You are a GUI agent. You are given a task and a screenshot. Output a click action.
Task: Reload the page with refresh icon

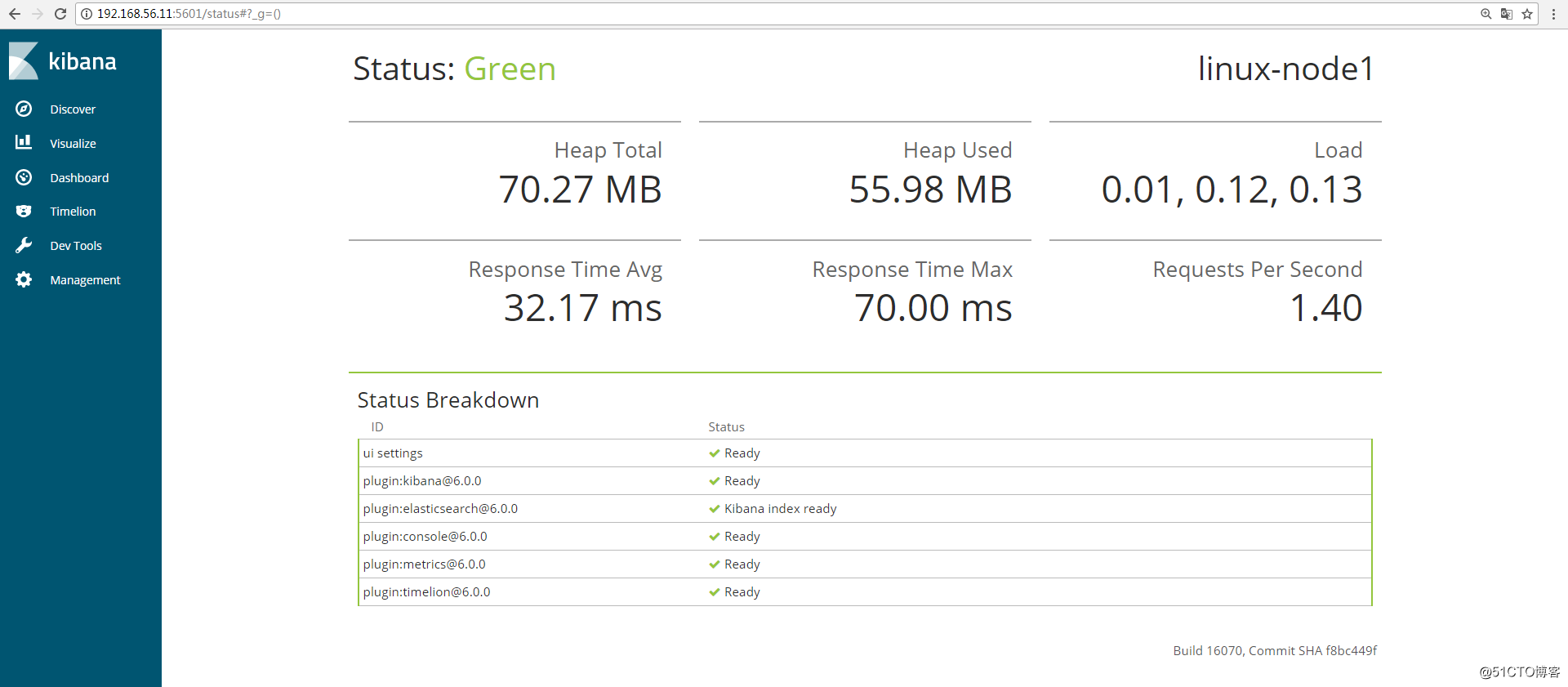(60, 14)
